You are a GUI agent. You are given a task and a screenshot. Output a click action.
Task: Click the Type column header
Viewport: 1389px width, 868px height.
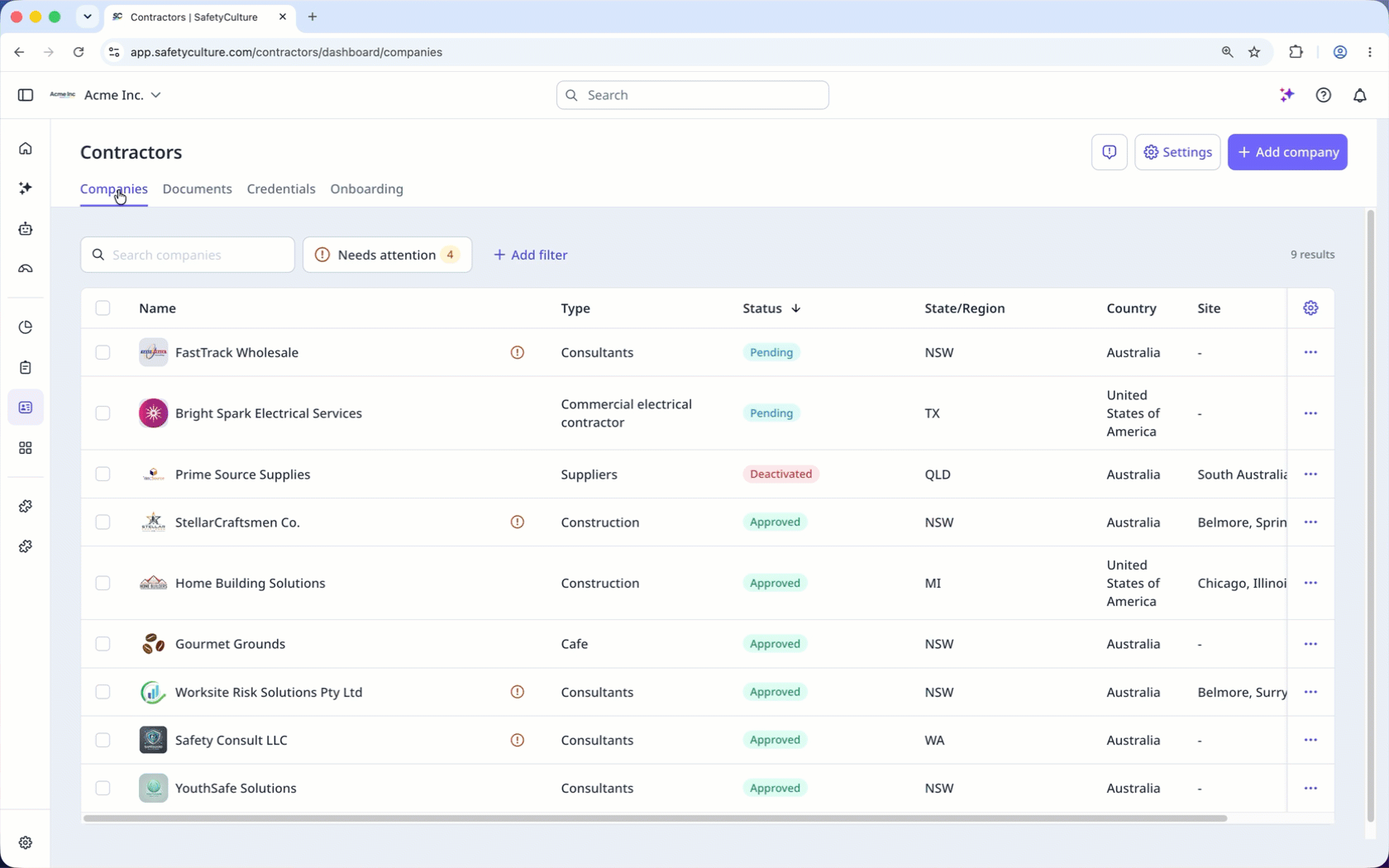coord(575,308)
